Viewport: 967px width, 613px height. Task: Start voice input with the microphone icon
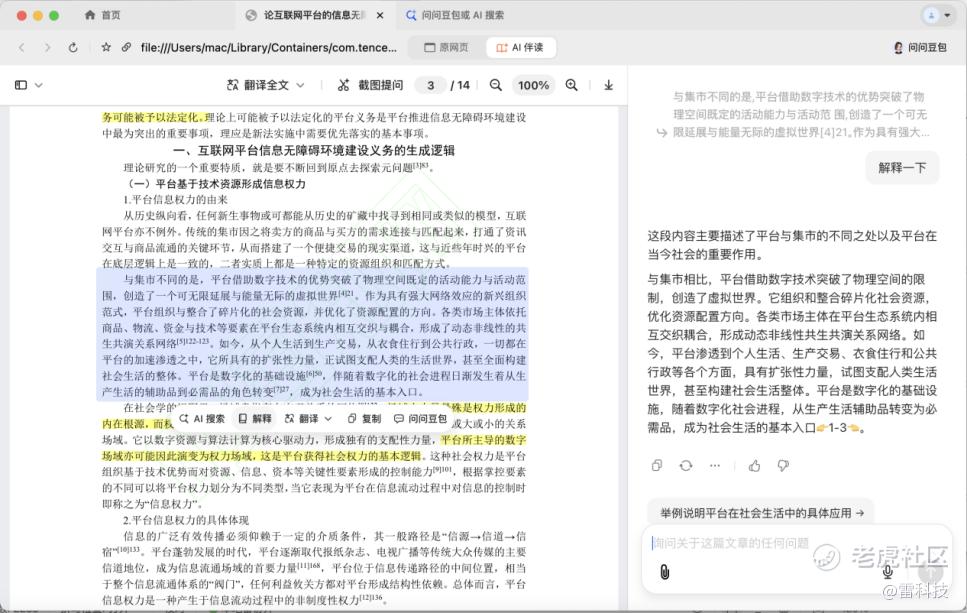(888, 572)
